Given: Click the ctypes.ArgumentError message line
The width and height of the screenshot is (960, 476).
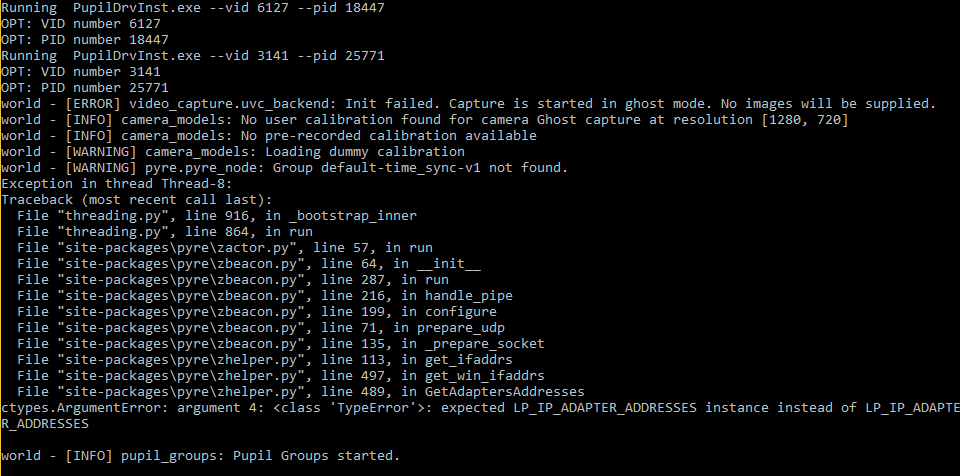Looking at the screenshot, I should click(x=480, y=415).
